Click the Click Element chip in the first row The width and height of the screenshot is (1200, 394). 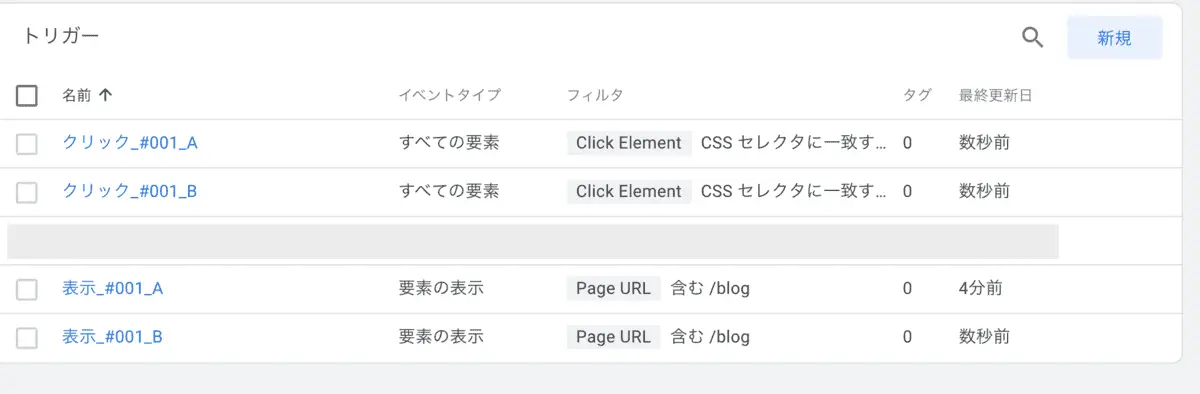point(629,143)
